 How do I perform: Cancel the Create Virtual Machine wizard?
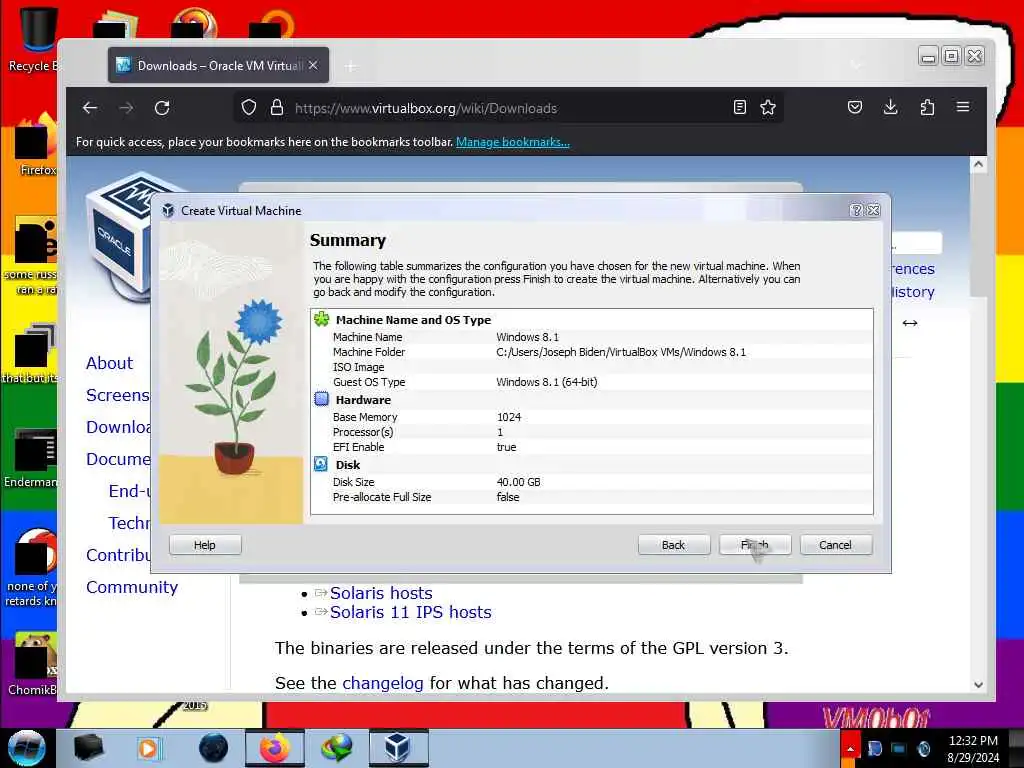pyautogui.click(x=835, y=545)
